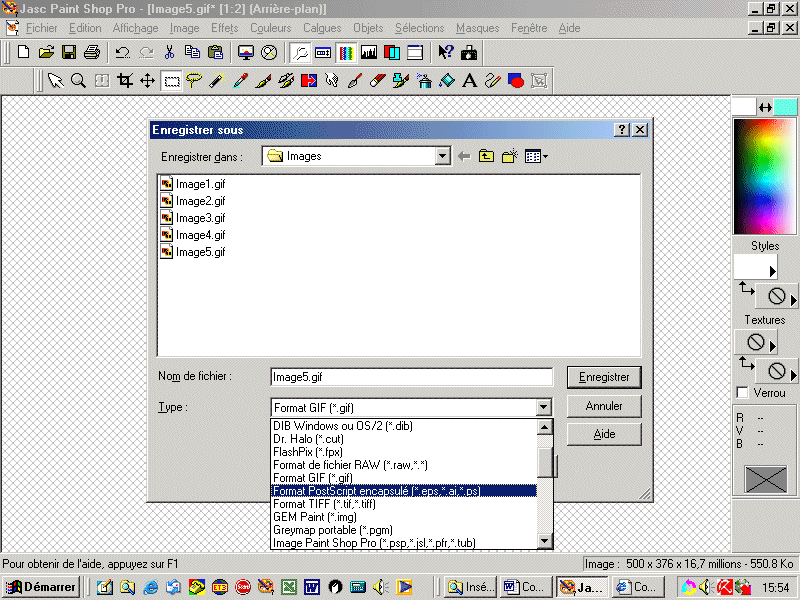Click the white foreground color swatch
Viewport: 800px width, 600px height.
click(x=744, y=107)
